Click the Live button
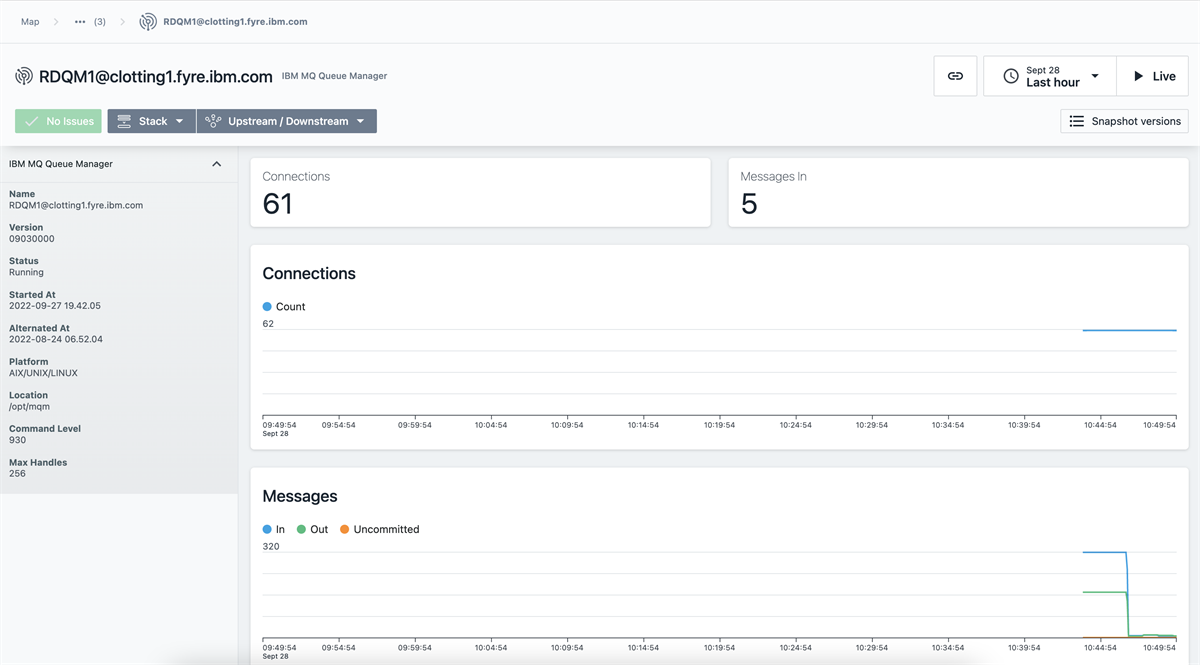Viewport: 1200px width, 665px height. click(x=1152, y=75)
